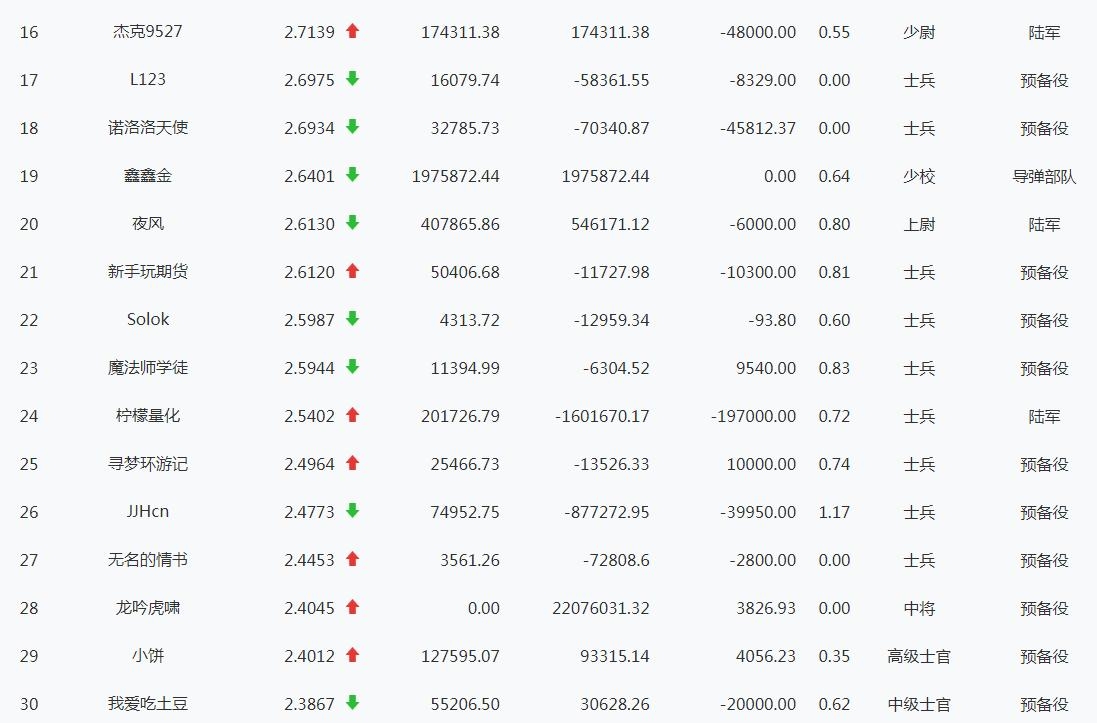Click red up arrow beside 小饼
Screen dimensions: 1097x723
[x=352, y=655]
